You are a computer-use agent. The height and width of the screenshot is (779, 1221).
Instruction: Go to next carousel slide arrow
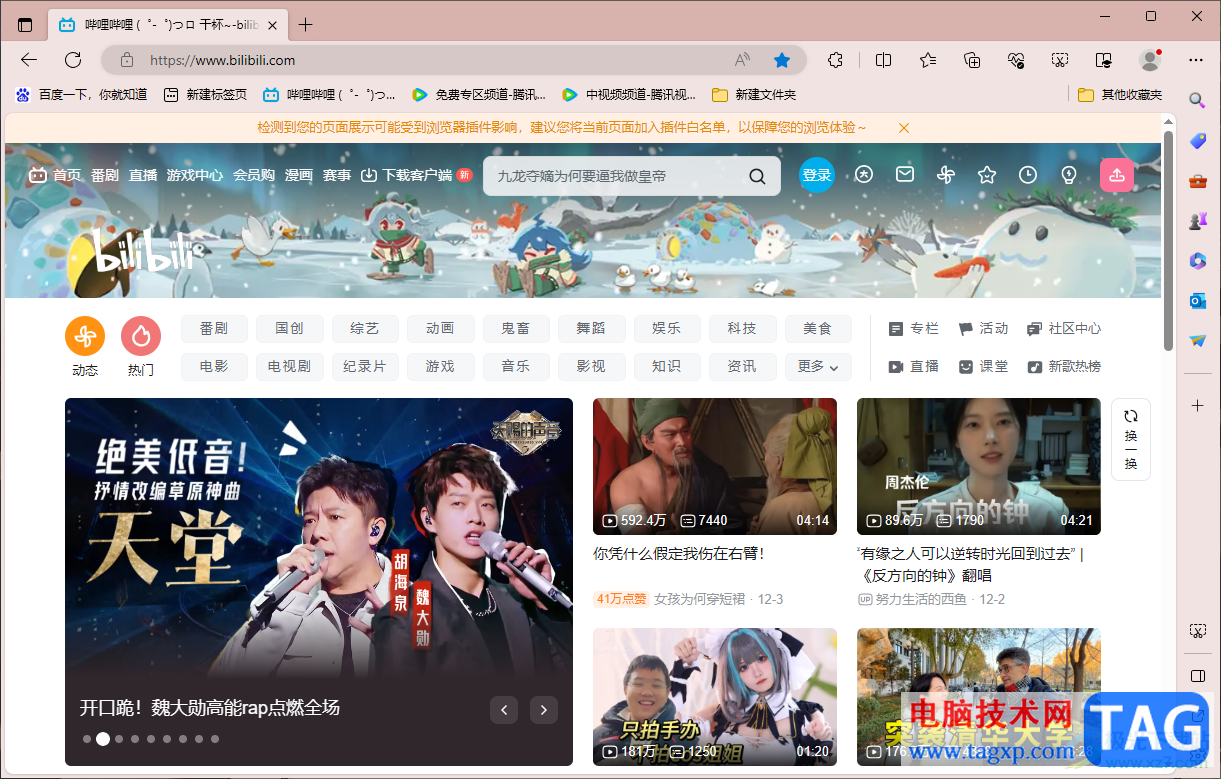543,710
